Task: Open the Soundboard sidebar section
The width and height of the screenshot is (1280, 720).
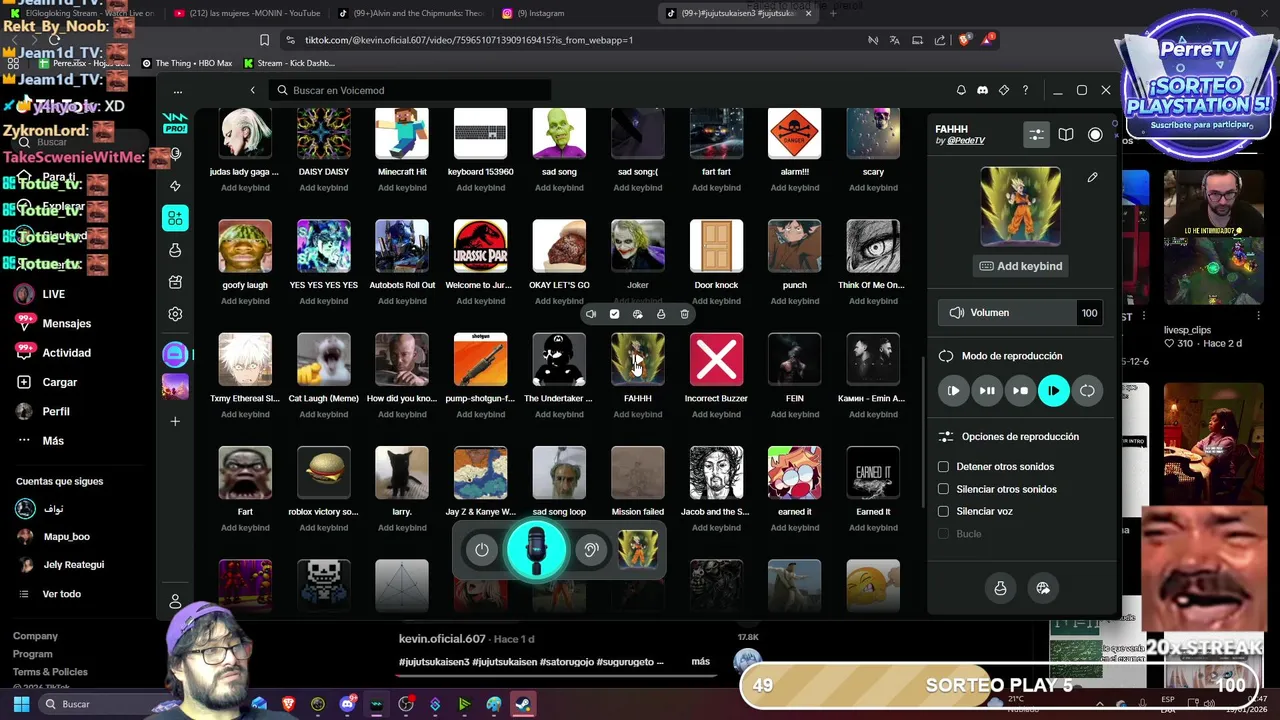Action: pyautogui.click(x=175, y=218)
